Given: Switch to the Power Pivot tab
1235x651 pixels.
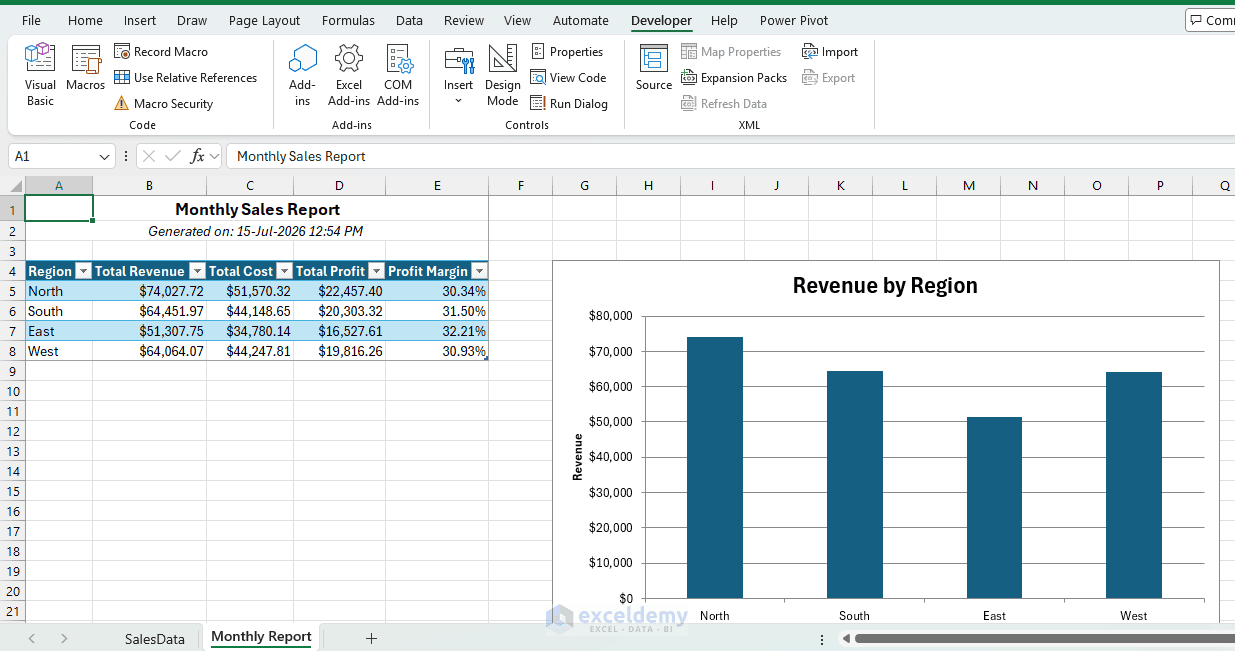Looking at the screenshot, I should [794, 20].
